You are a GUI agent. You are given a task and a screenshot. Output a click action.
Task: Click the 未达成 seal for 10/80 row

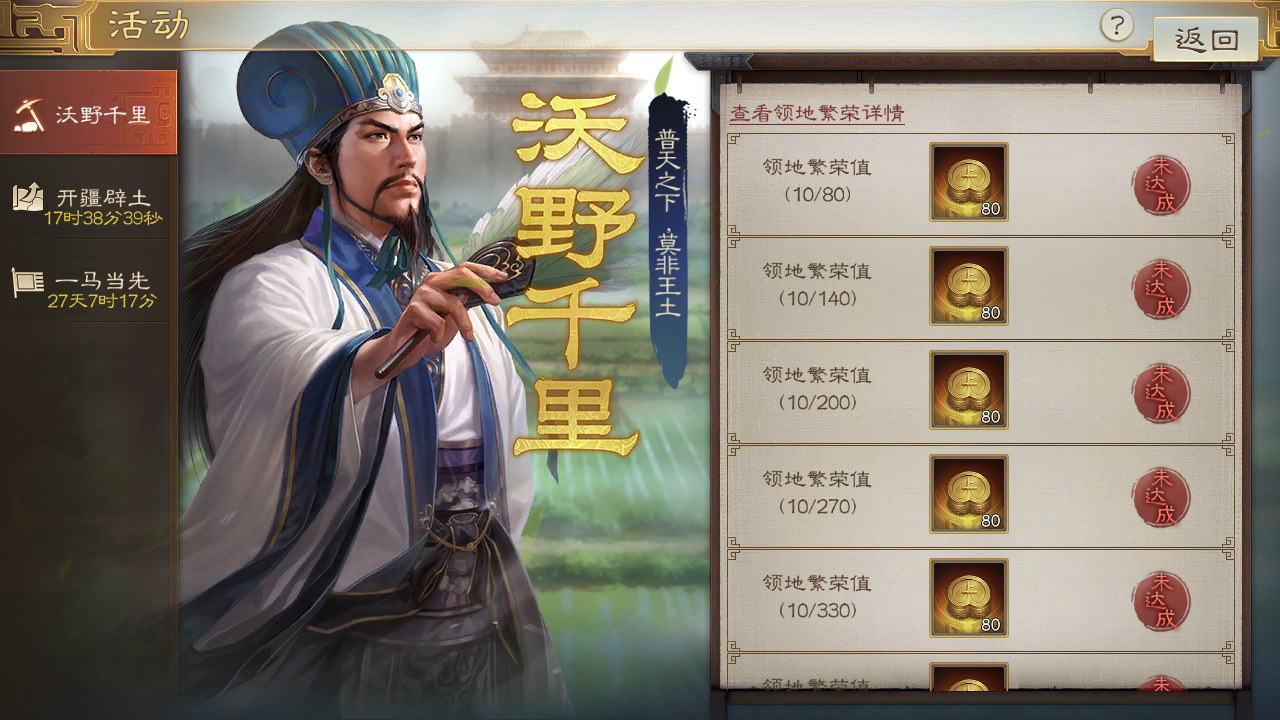point(1161,185)
